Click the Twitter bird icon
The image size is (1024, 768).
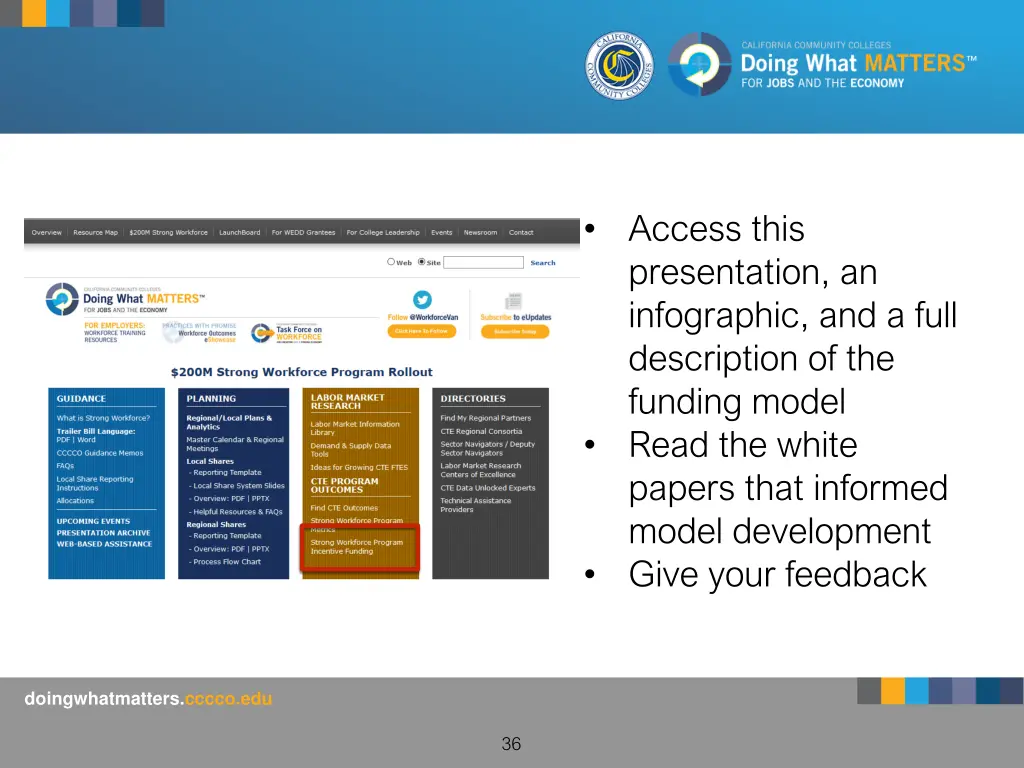tap(422, 300)
